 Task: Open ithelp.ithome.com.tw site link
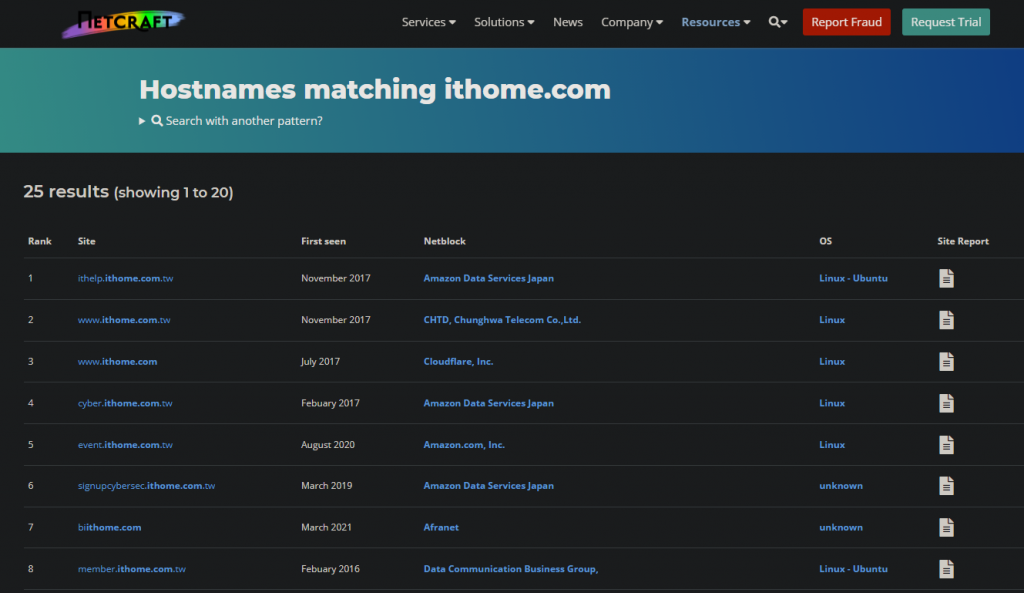(125, 278)
